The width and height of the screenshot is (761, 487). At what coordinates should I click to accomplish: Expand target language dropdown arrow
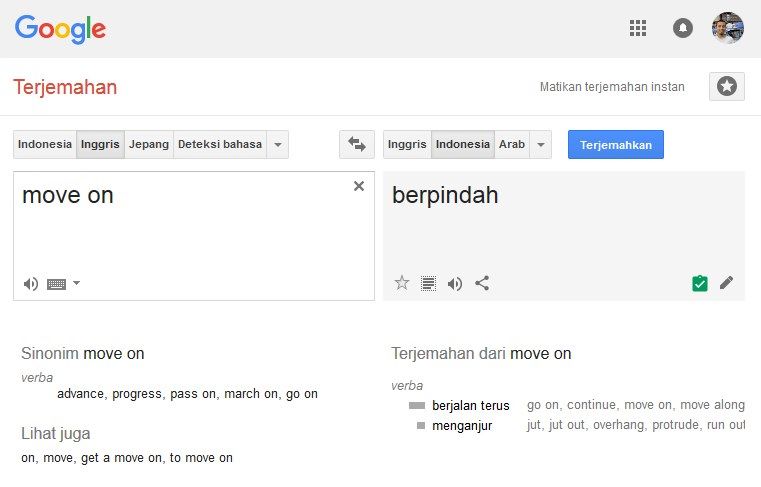541,144
